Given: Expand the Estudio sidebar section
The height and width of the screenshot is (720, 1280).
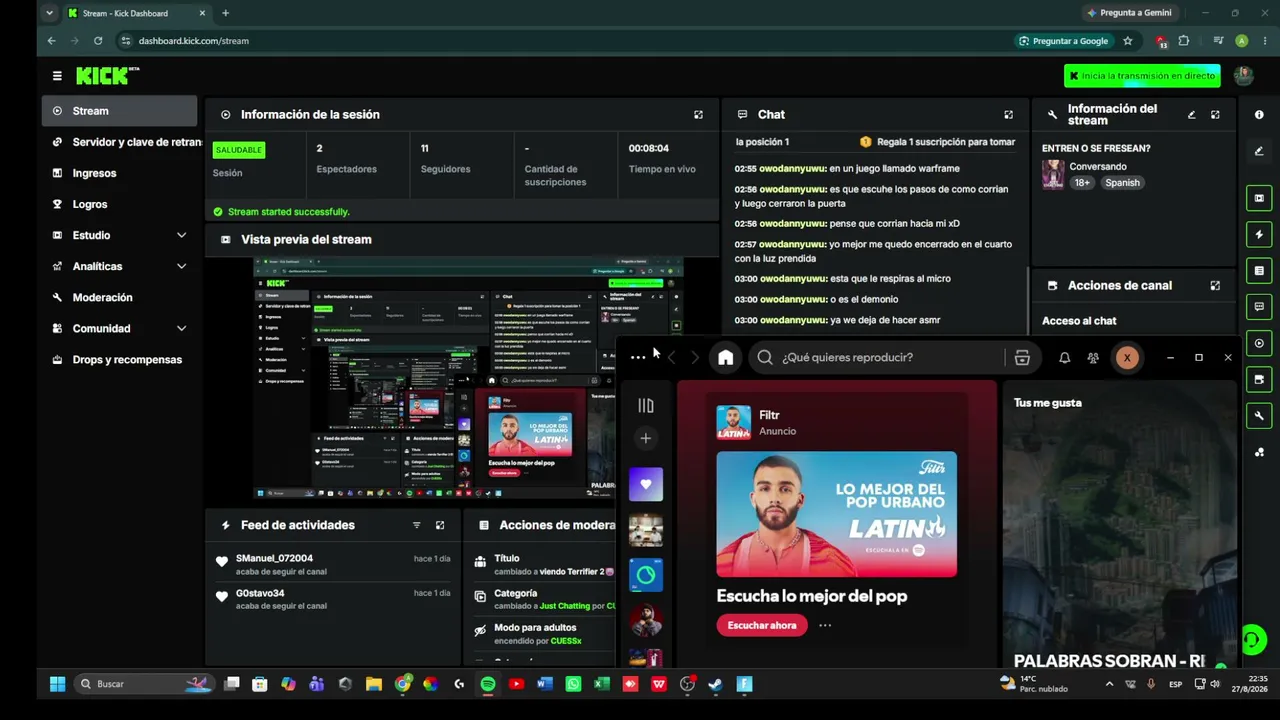Looking at the screenshot, I should point(119,235).
